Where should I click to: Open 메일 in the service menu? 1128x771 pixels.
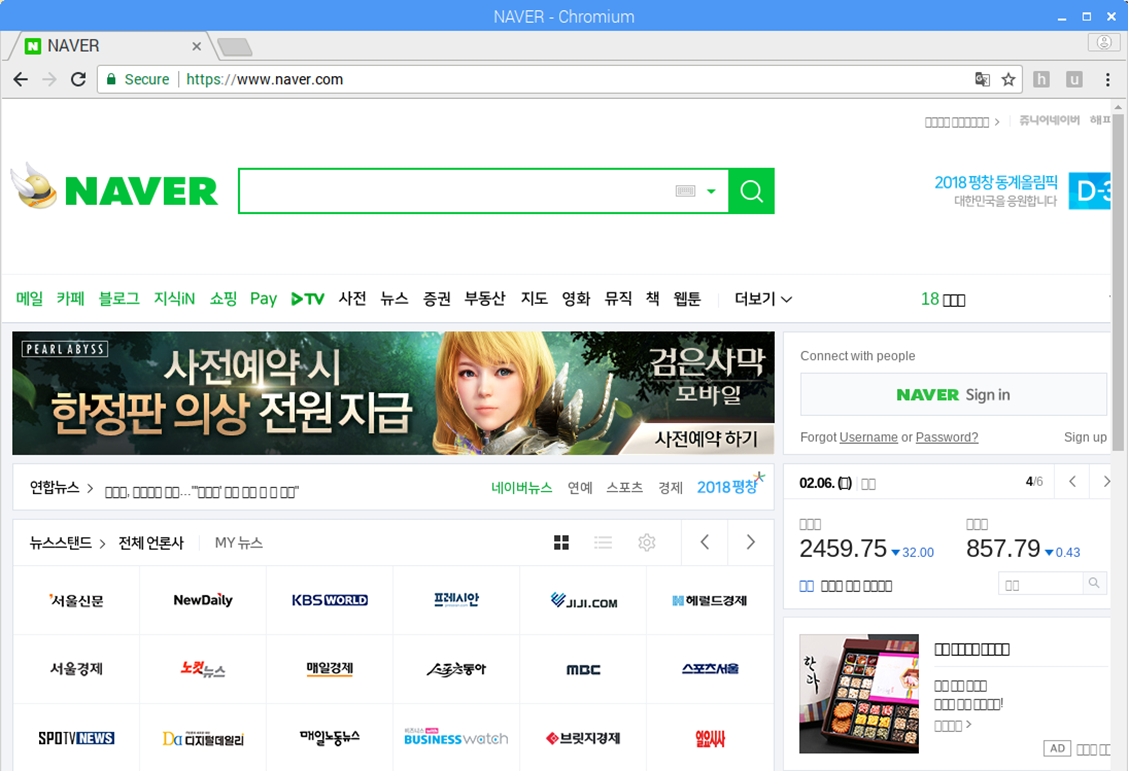29,298
